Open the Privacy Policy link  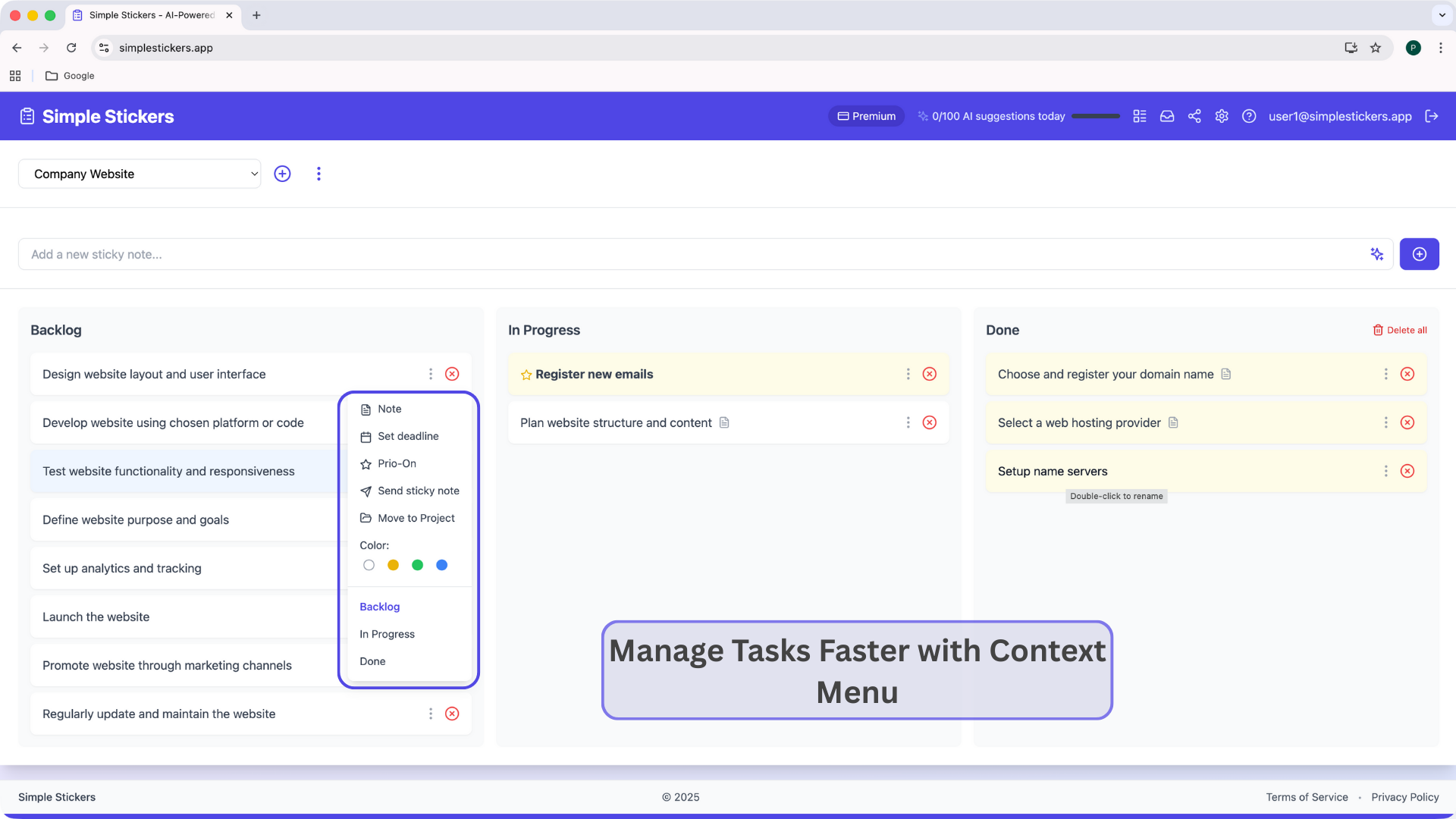point(1405,797)
